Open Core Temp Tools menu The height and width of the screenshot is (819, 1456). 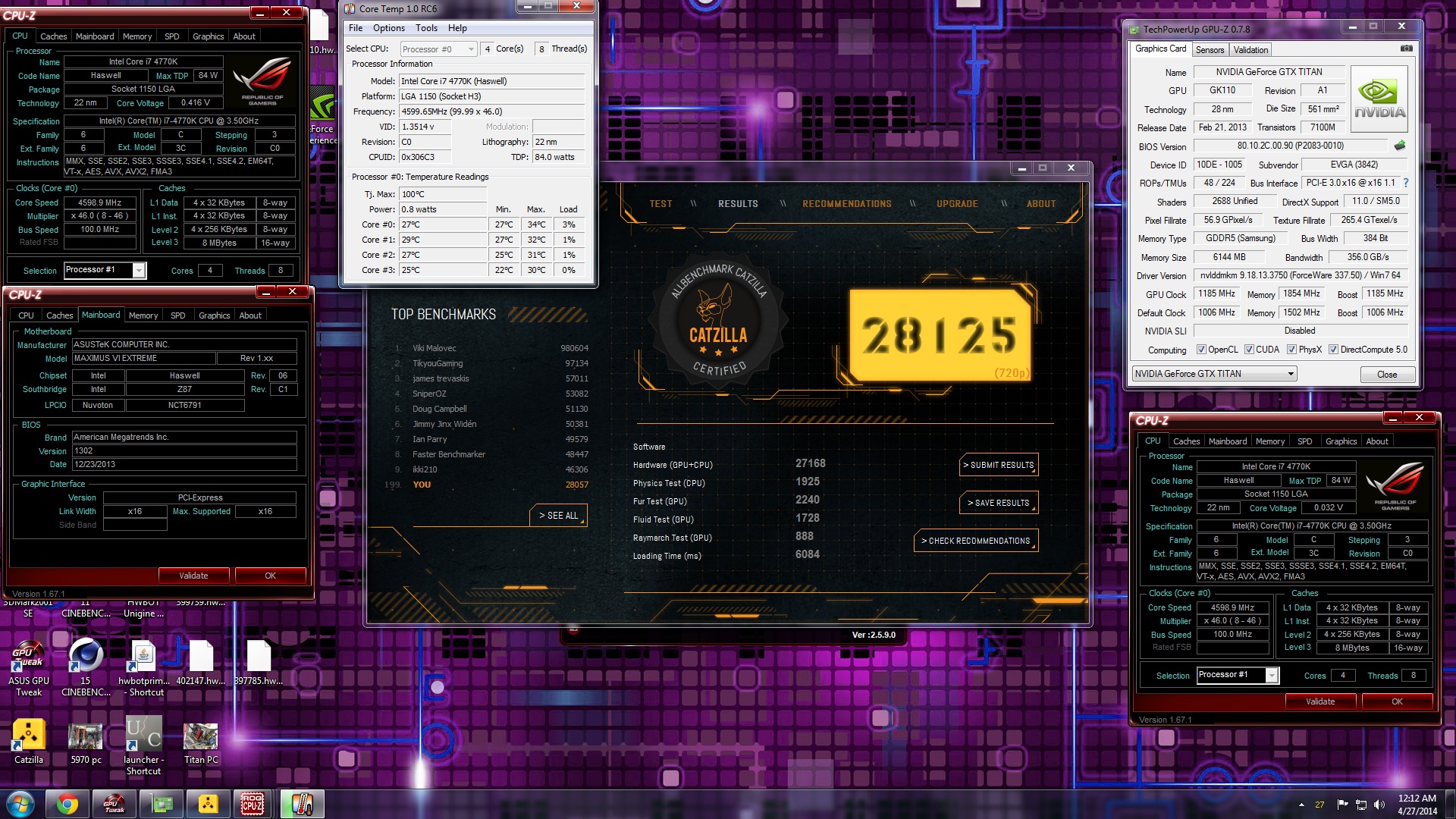pyautogui.click(x=426, y=28)
